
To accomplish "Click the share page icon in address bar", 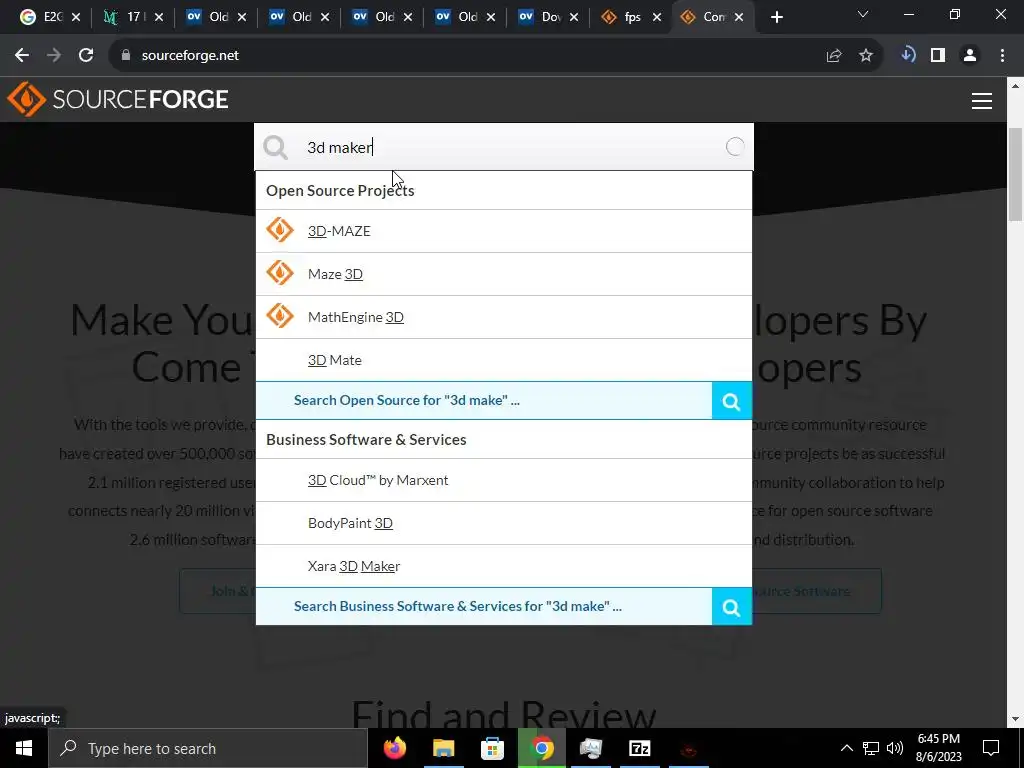I will pyautogui.click(x=834, y=56).
